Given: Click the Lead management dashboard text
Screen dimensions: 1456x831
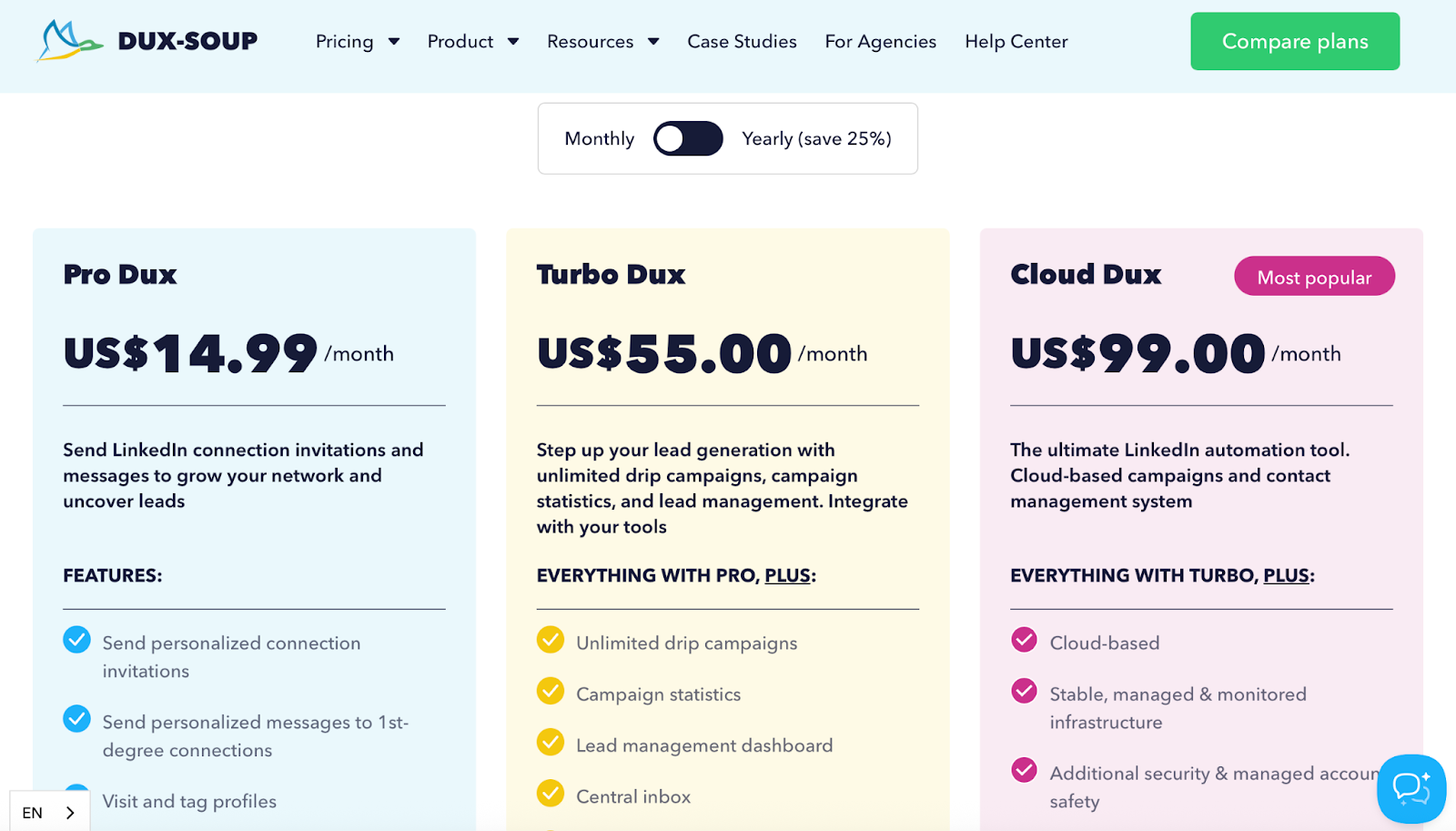Looking at the screenshot, I should [704, 745].
